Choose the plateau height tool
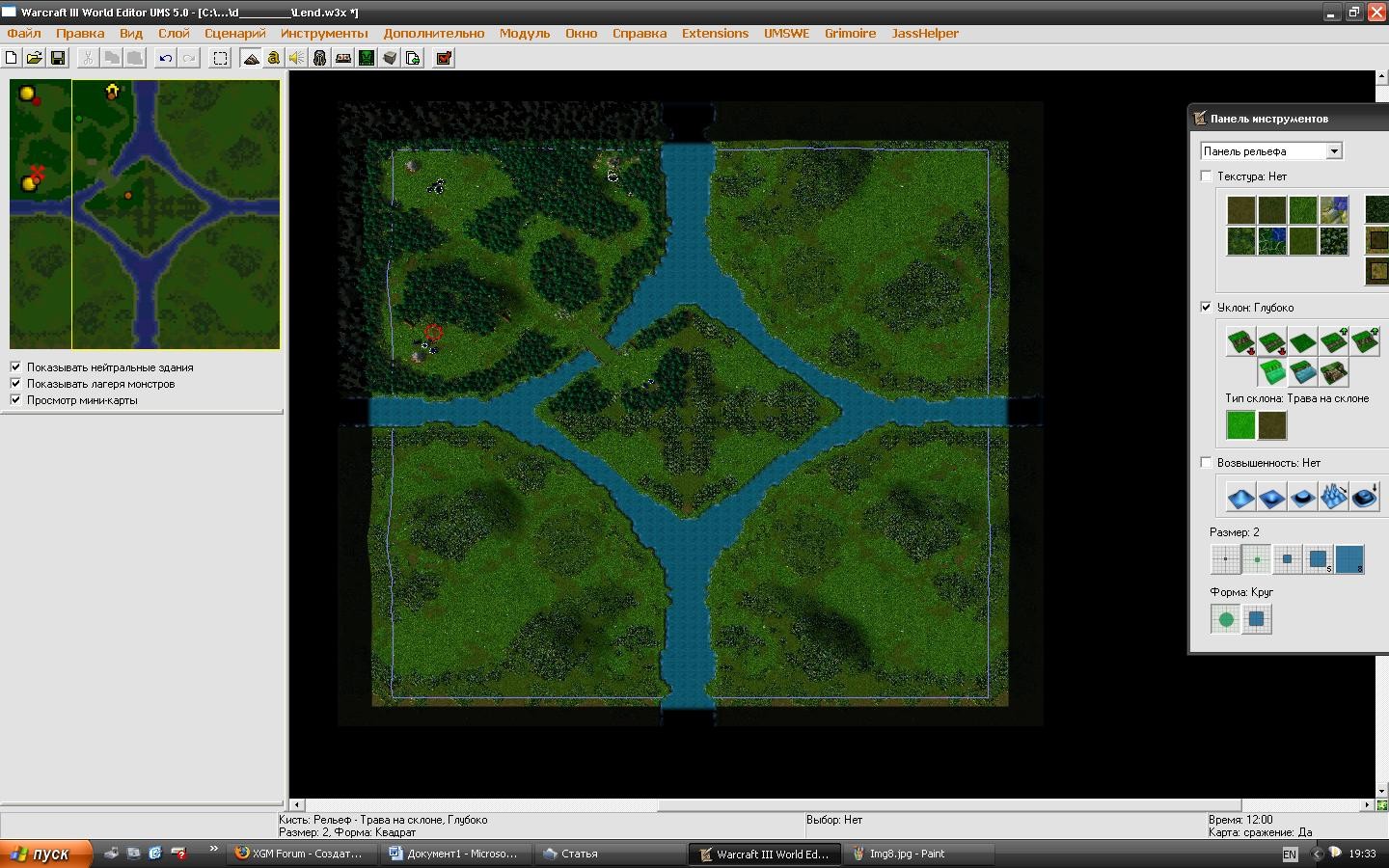Viewport: 1389px width, 868px height. [1302, 497]
